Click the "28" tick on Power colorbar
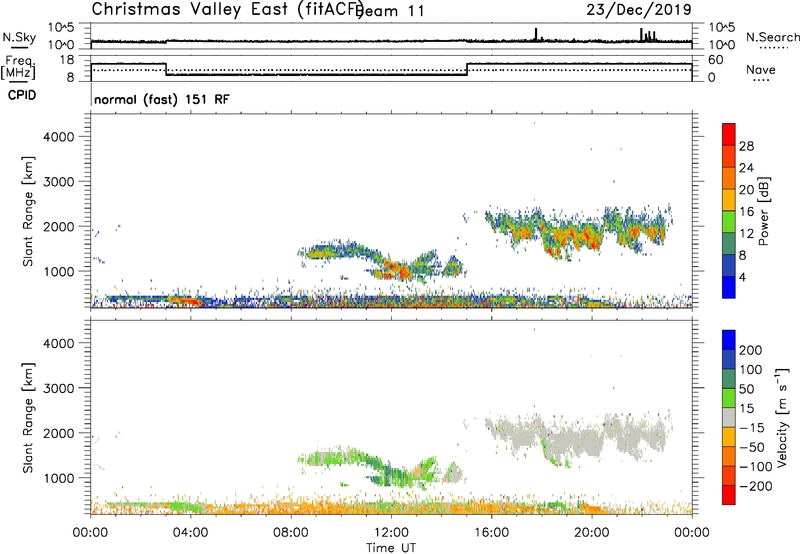Viewport: 800px width, 554px height. point(746,146)
